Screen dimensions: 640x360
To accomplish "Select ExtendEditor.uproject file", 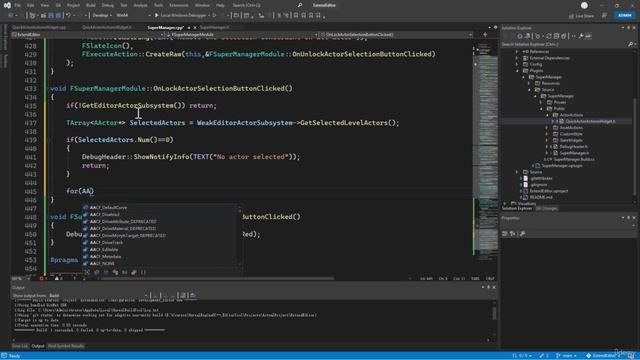I will pos(549,191).
